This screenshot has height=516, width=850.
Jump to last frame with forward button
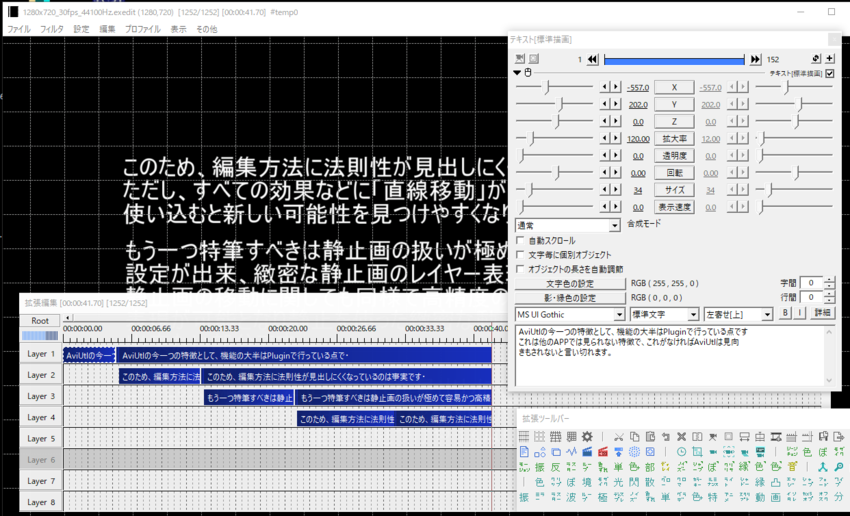[x=755, y=59]
